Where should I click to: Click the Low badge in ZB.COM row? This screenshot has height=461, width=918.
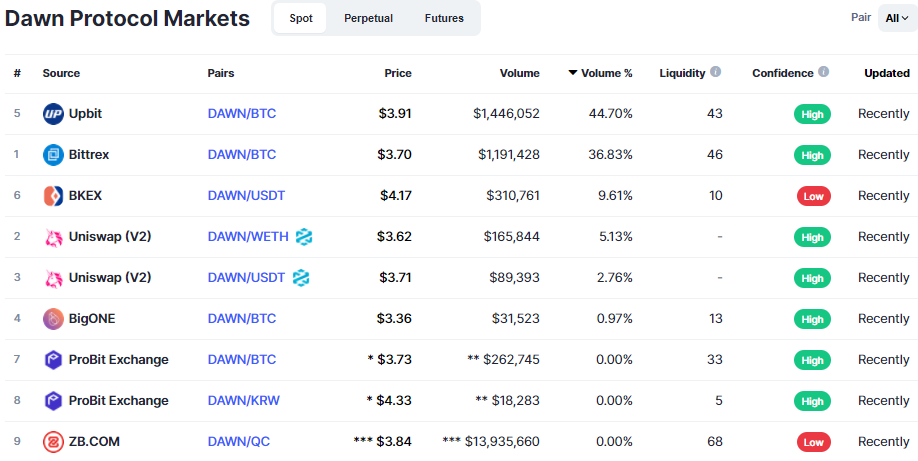813,442
